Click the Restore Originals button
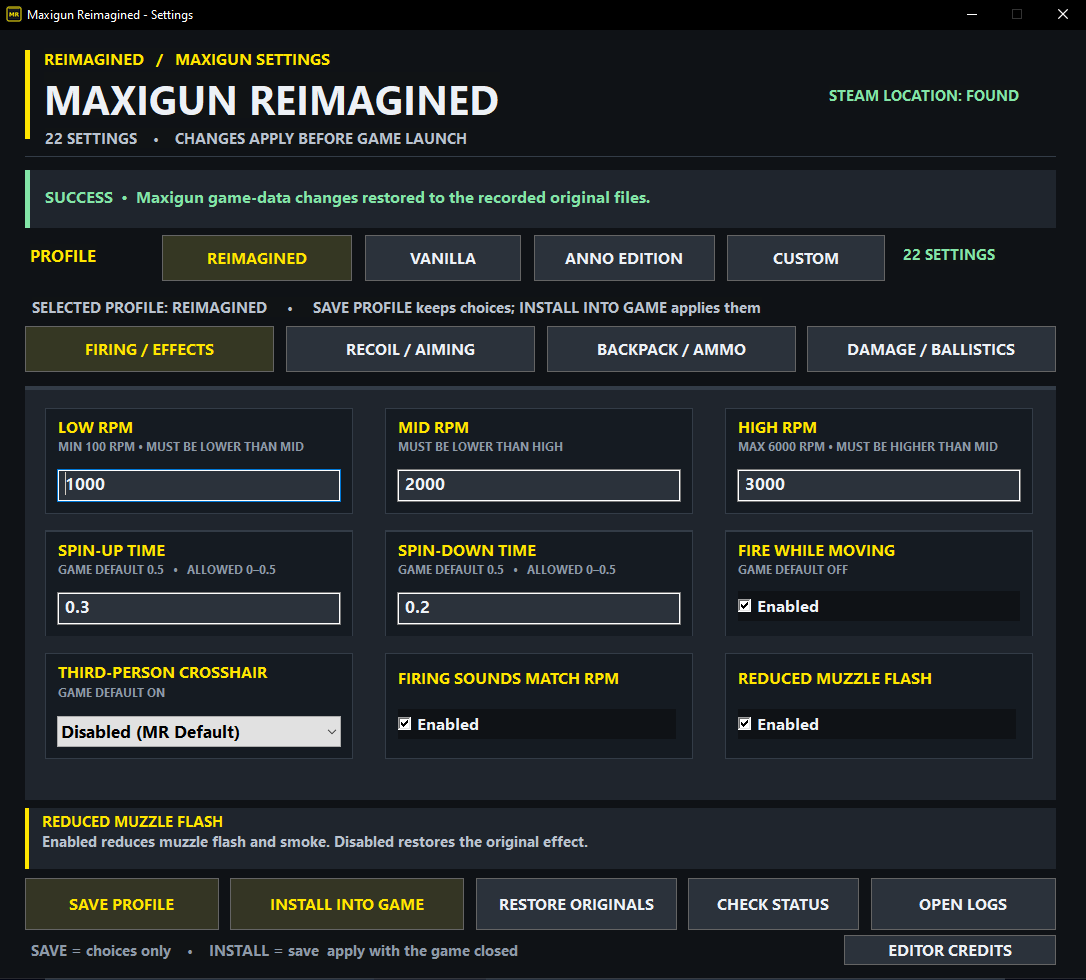Screen dimensions: 1086x980 pos(576,904)
